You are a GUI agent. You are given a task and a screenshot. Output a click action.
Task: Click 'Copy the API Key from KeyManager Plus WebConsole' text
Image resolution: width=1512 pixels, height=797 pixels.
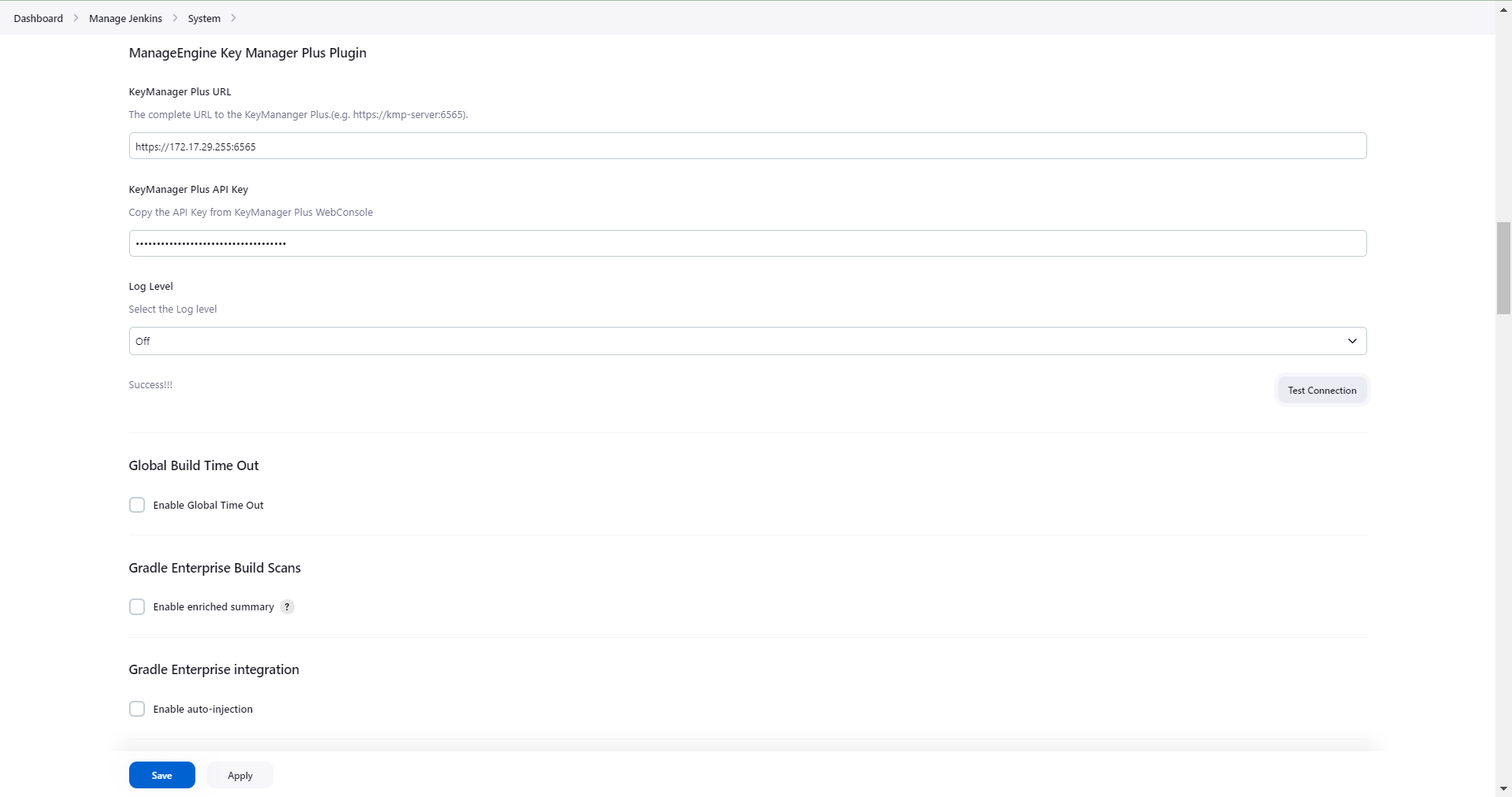click(x=250, y=212)
